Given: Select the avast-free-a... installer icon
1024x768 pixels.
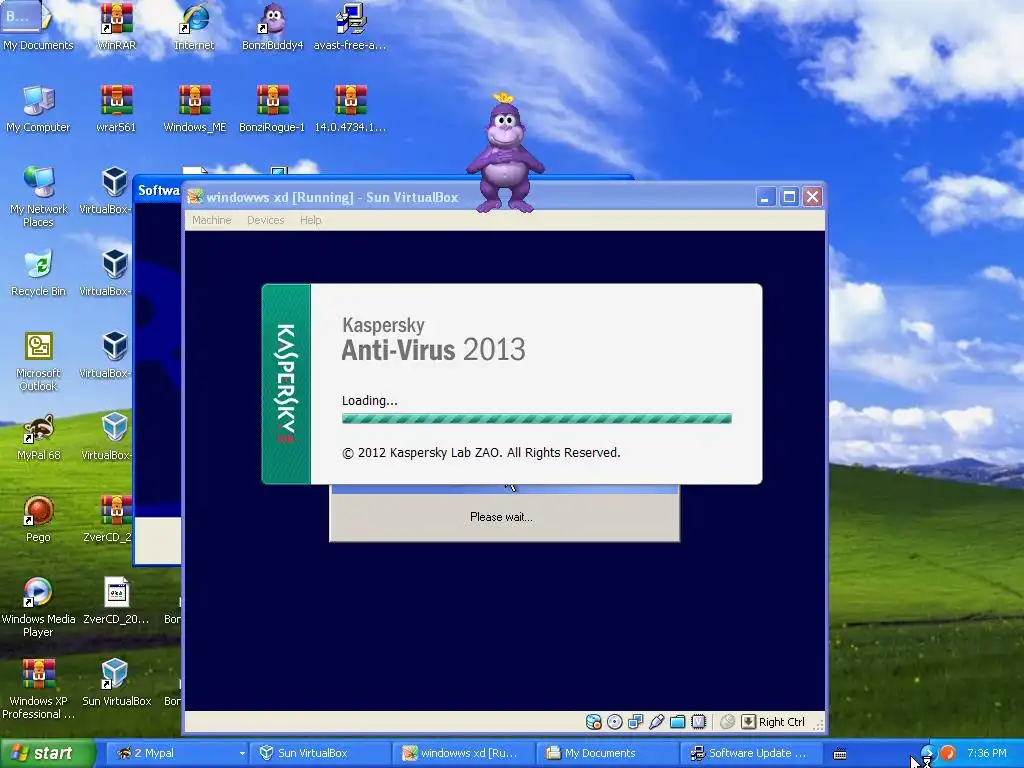Looking at the screenshot, I should (350, 26).
